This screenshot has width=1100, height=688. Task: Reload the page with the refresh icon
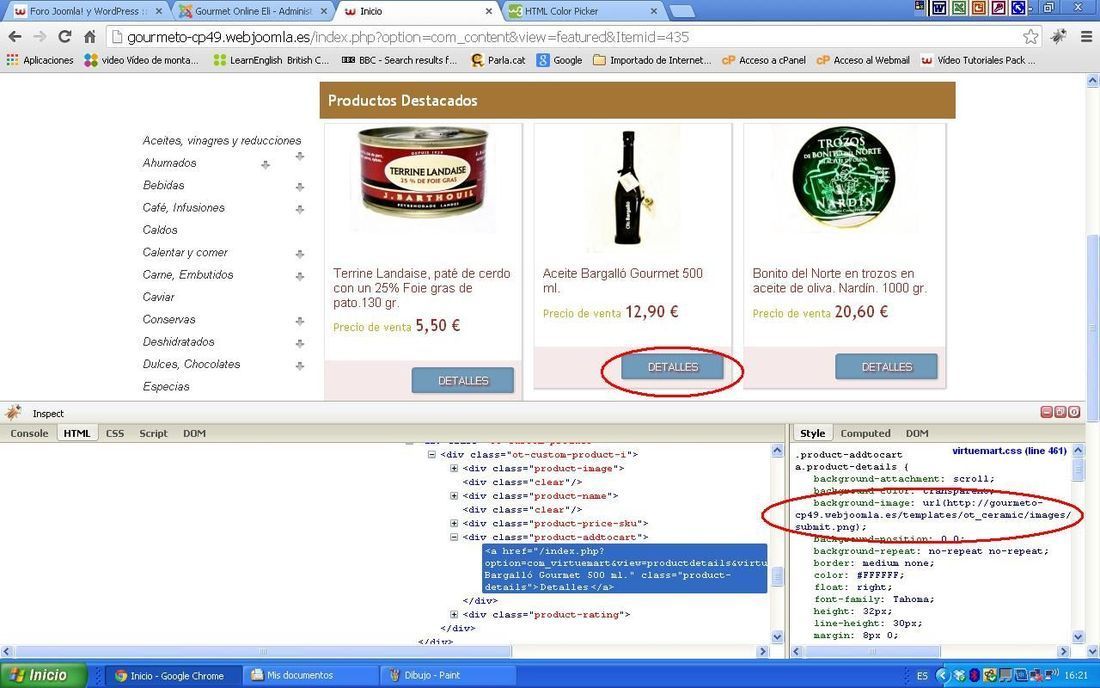pos(65,36)
